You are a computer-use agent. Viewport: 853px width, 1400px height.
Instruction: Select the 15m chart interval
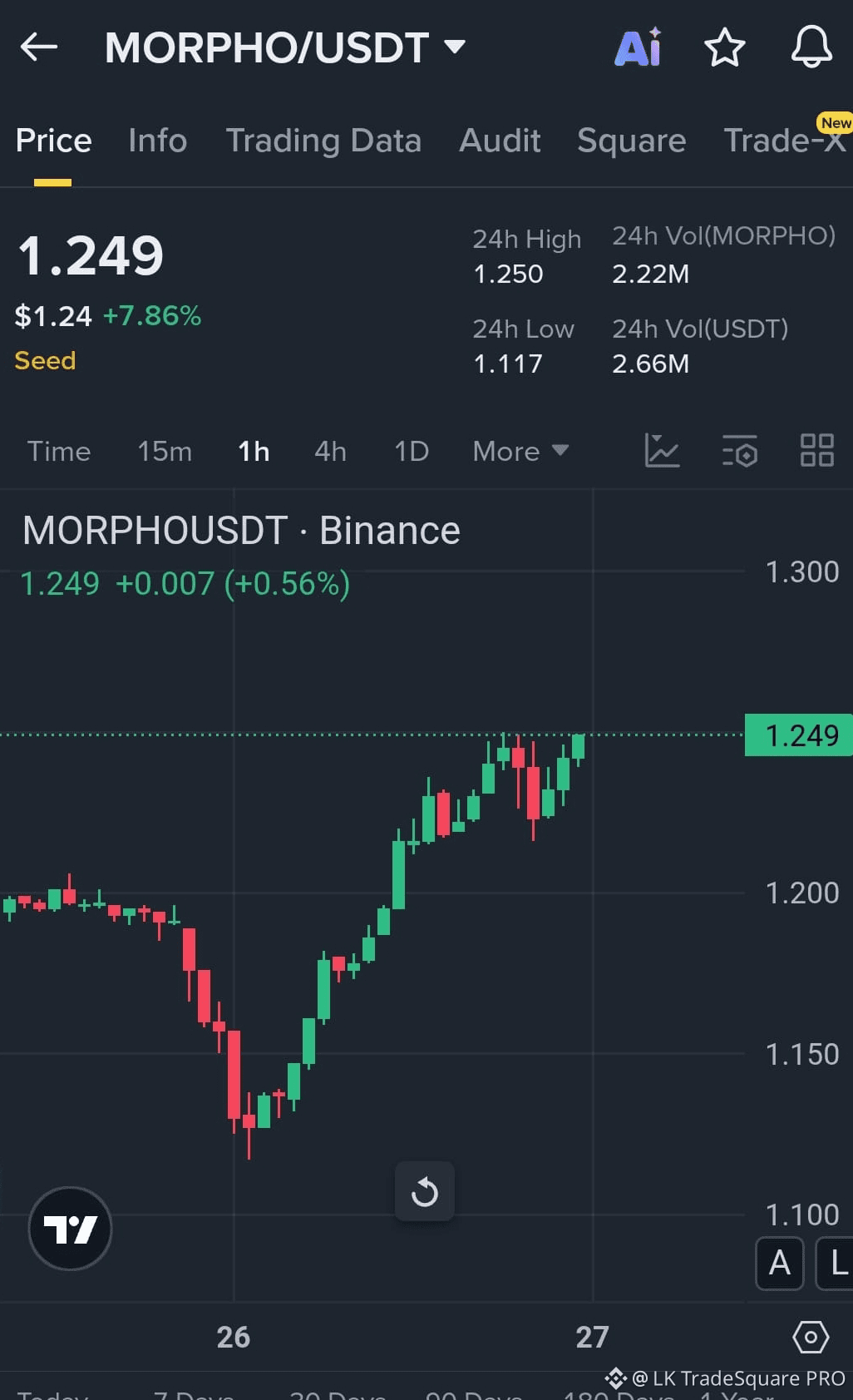165,451
